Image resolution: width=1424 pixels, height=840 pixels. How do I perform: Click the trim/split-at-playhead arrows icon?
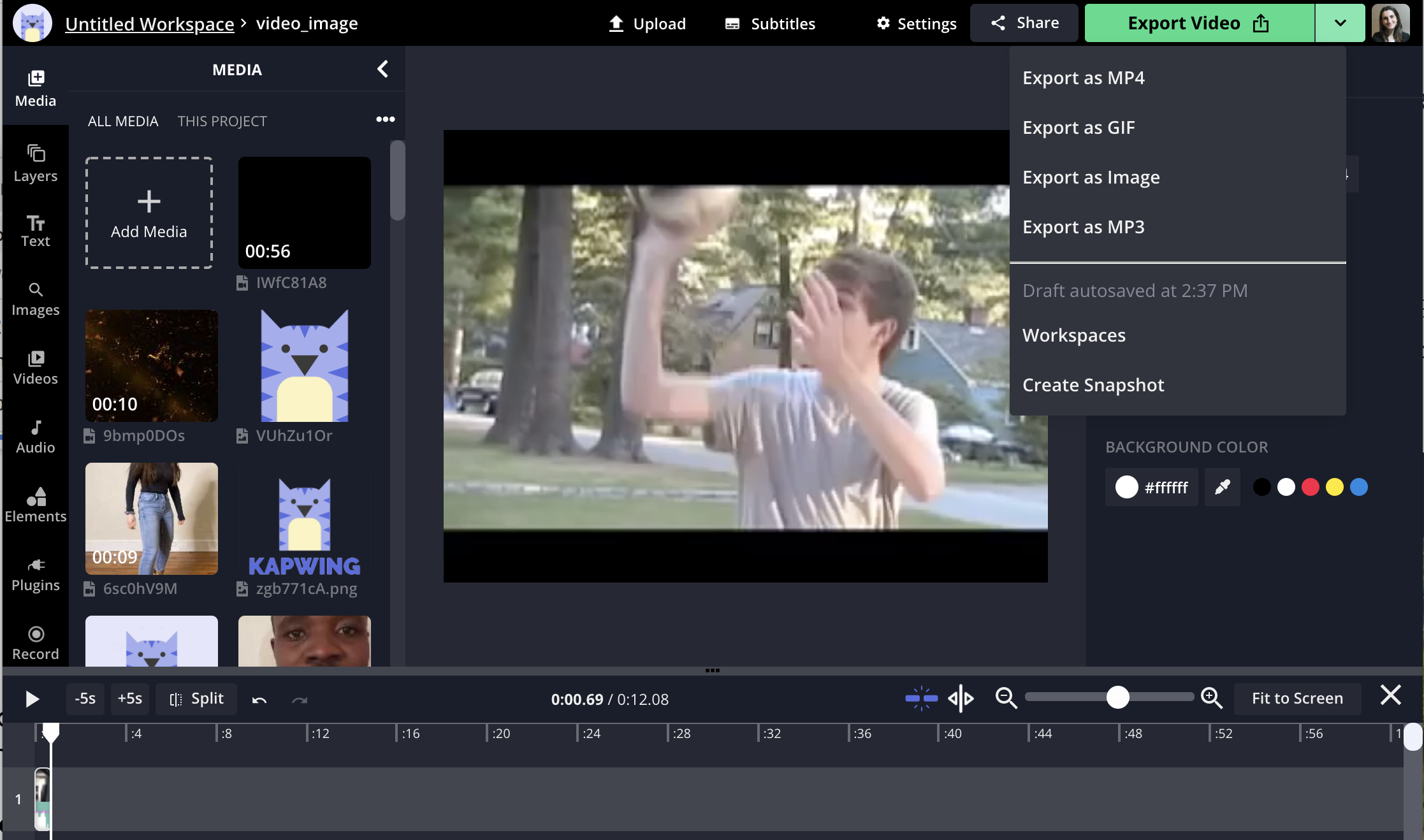pos(961,699)
